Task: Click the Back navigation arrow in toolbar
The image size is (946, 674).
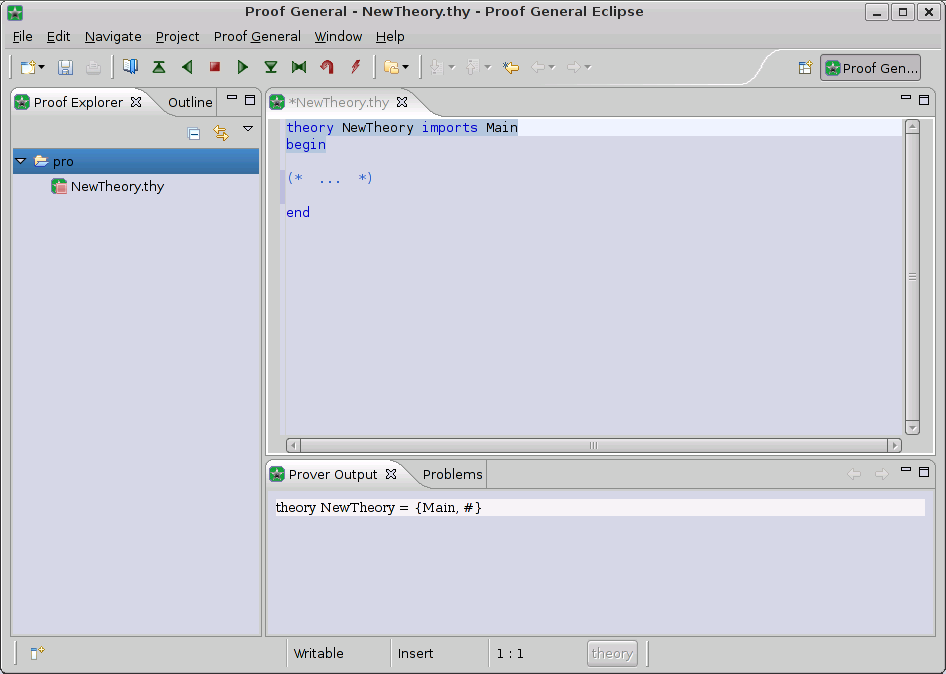Action: [538, 67]
